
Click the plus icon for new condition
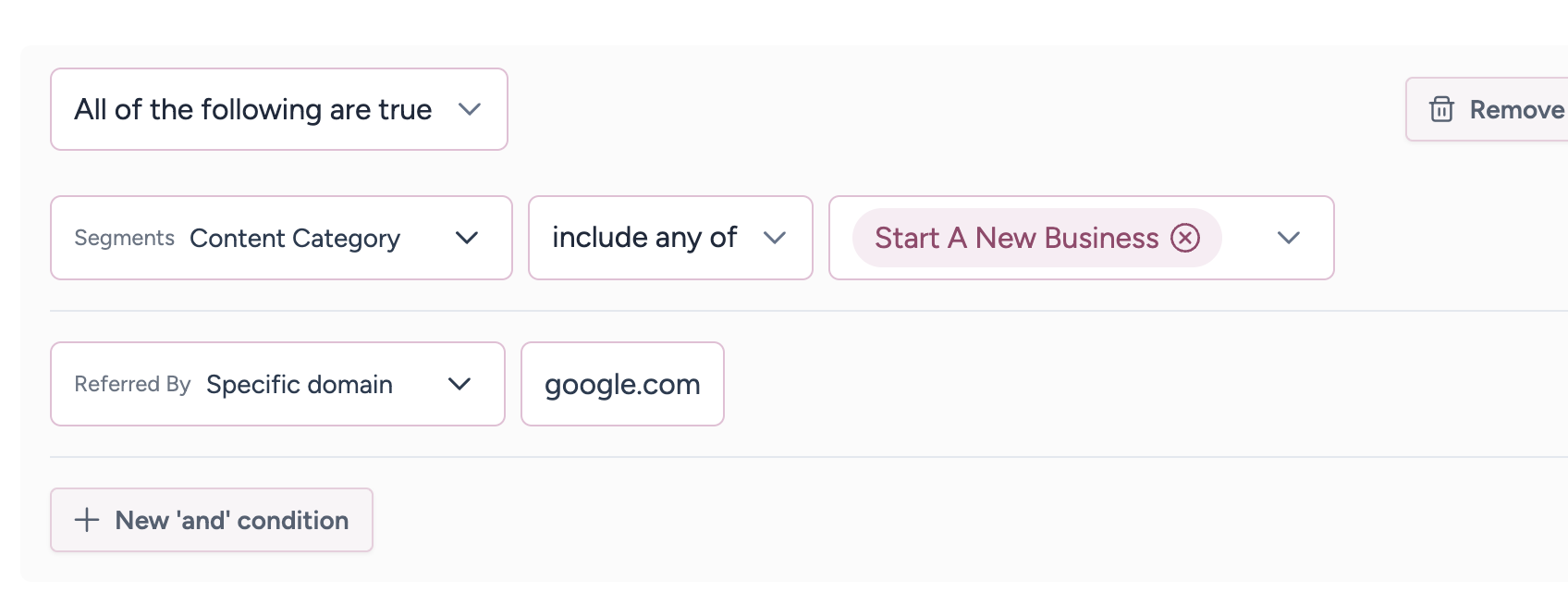[x=87, y=520]
